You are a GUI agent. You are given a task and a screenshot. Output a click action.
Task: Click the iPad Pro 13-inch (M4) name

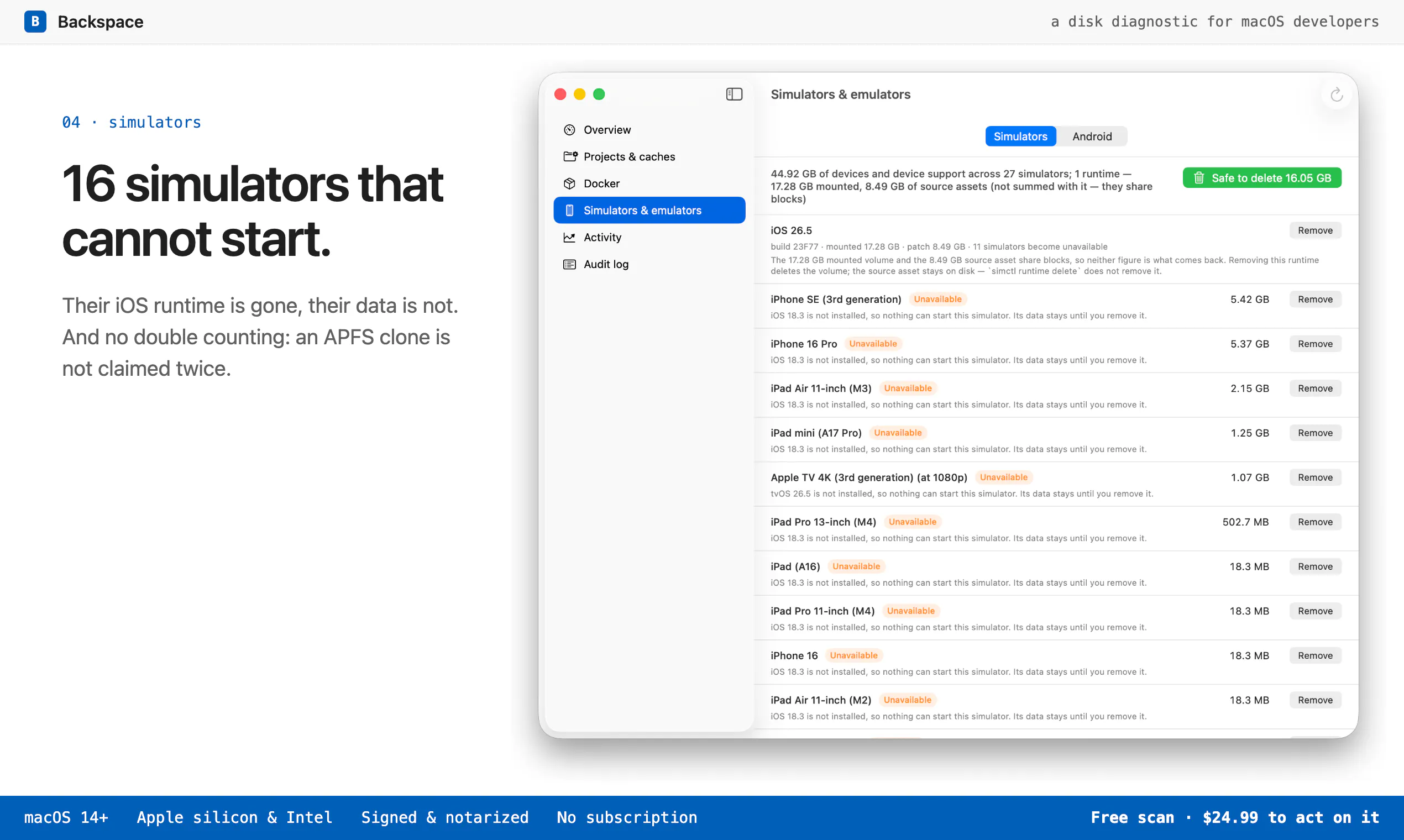[x=823, y=522]
